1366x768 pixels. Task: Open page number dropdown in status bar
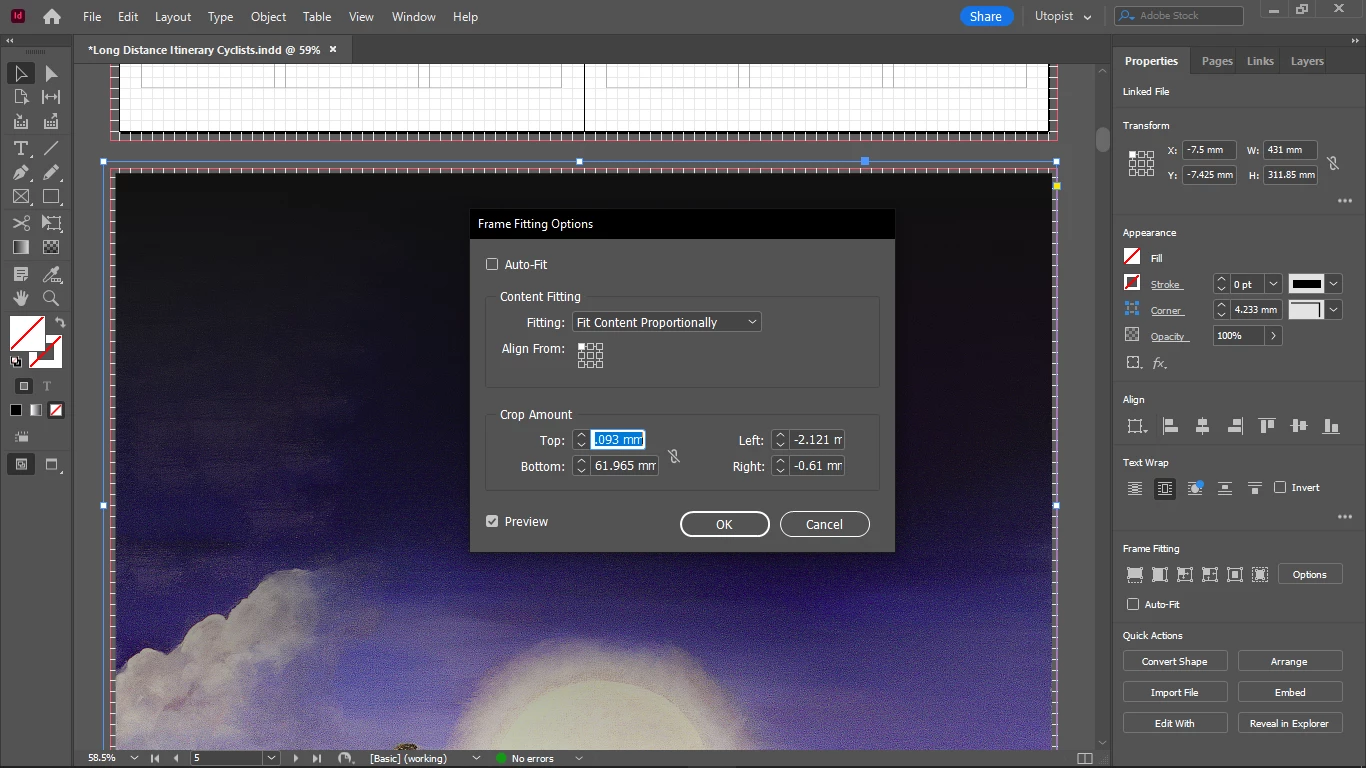pyautogui.click(x=271, y=758)
